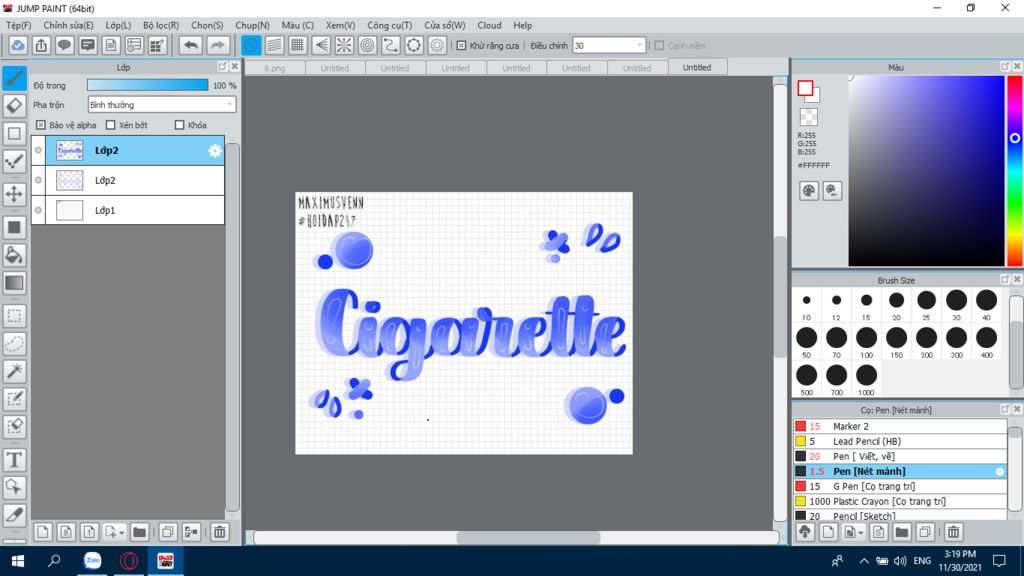Open Zalo from the taskbar
Screen dimensions: 1024x576
93,560
